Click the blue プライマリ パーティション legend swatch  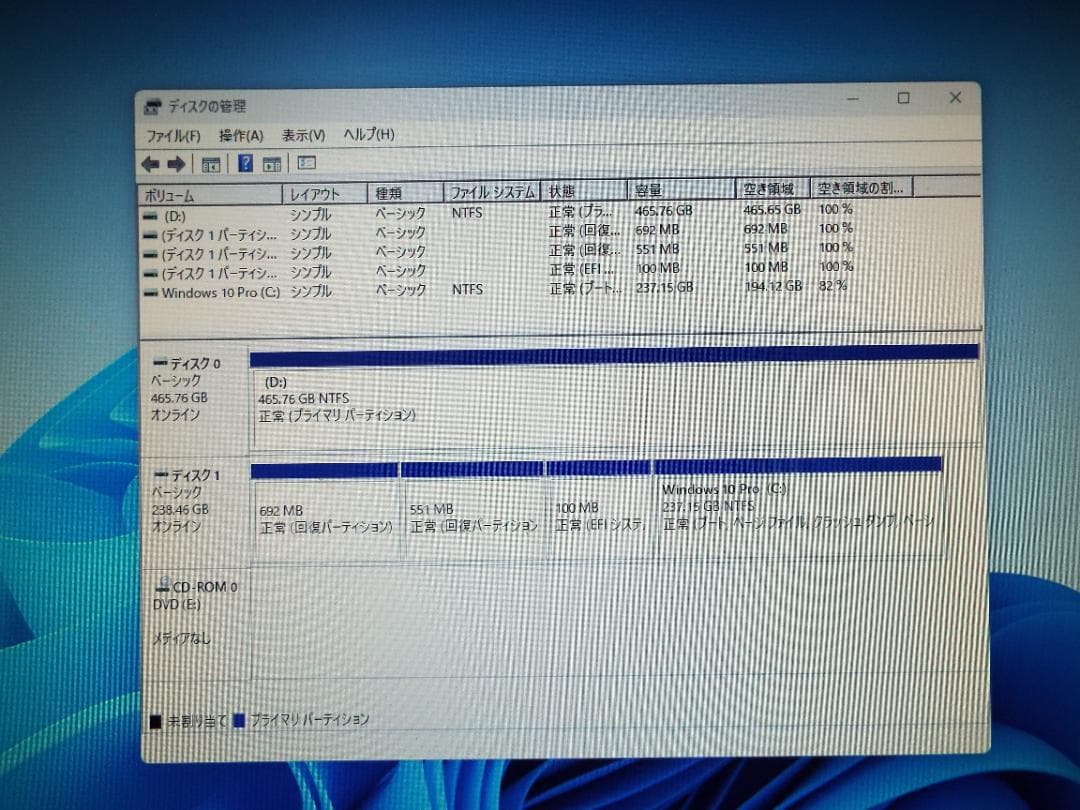click(237, 718)
